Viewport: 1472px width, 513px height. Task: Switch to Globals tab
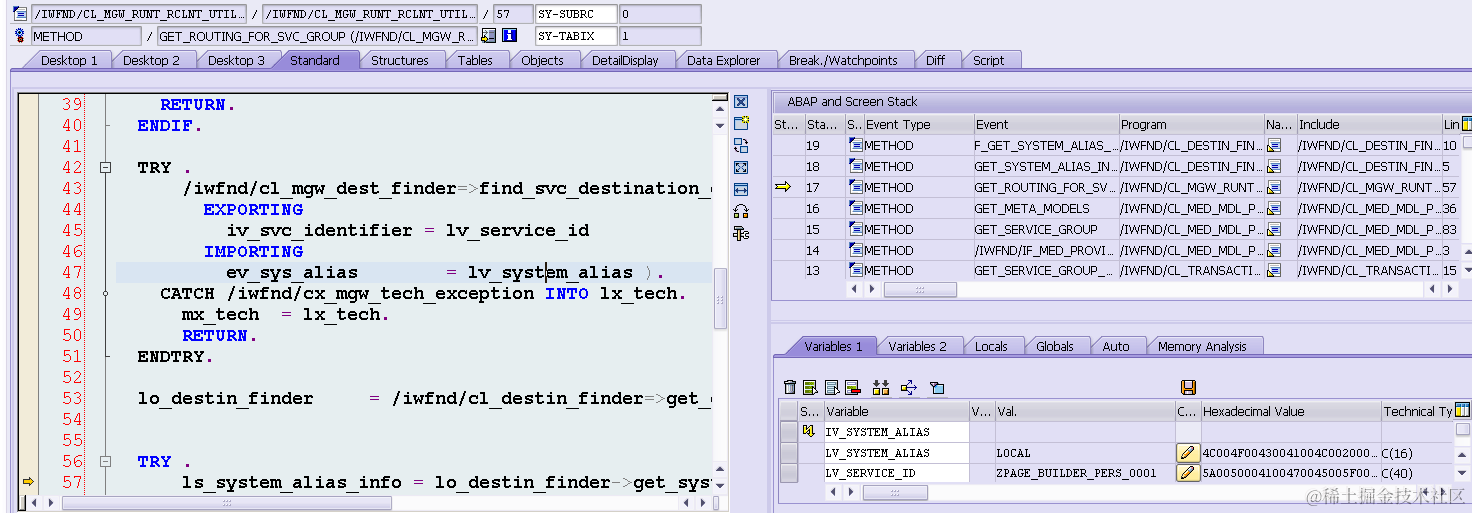click(x=1055, y=346)
